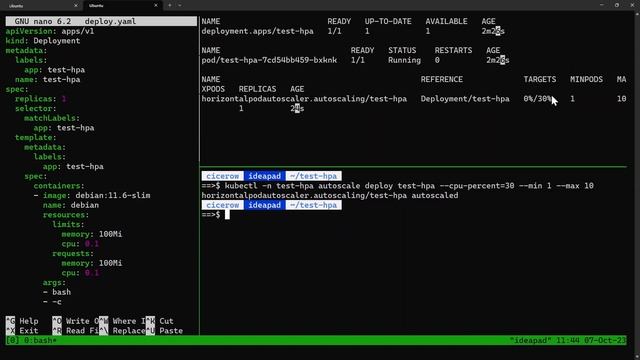
Task: Click horizontalpodautoscaler.autoscaling/test-hpa name
Action: [304, 99]
